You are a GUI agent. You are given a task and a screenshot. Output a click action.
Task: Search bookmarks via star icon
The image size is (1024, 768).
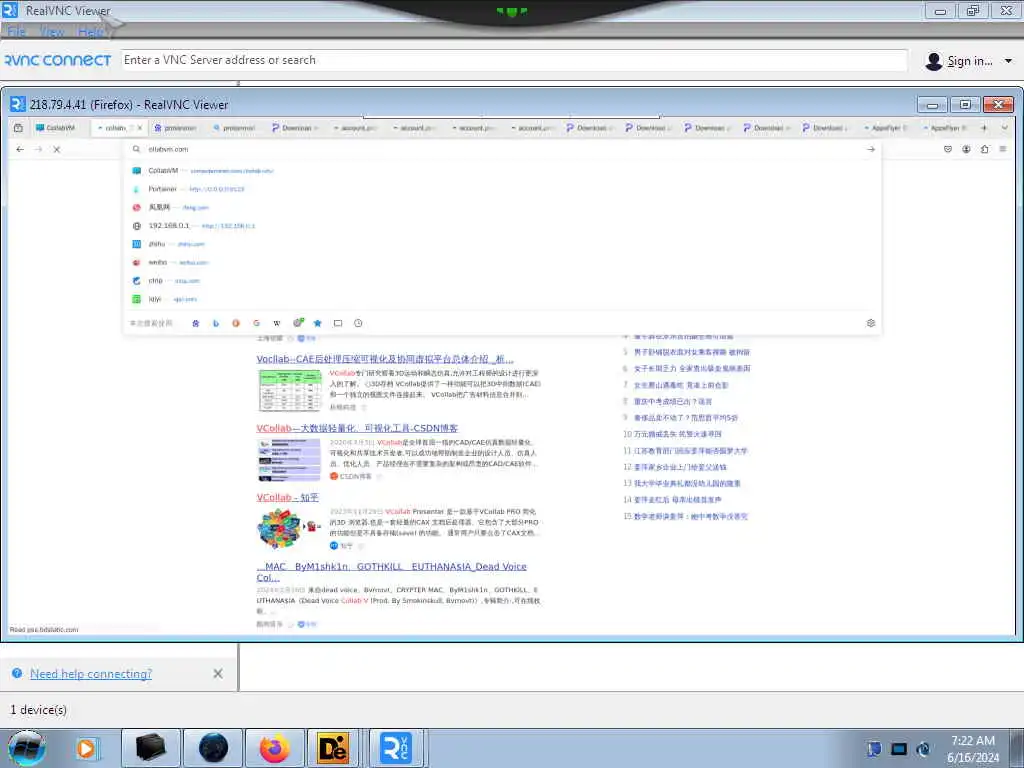point(317,323)
